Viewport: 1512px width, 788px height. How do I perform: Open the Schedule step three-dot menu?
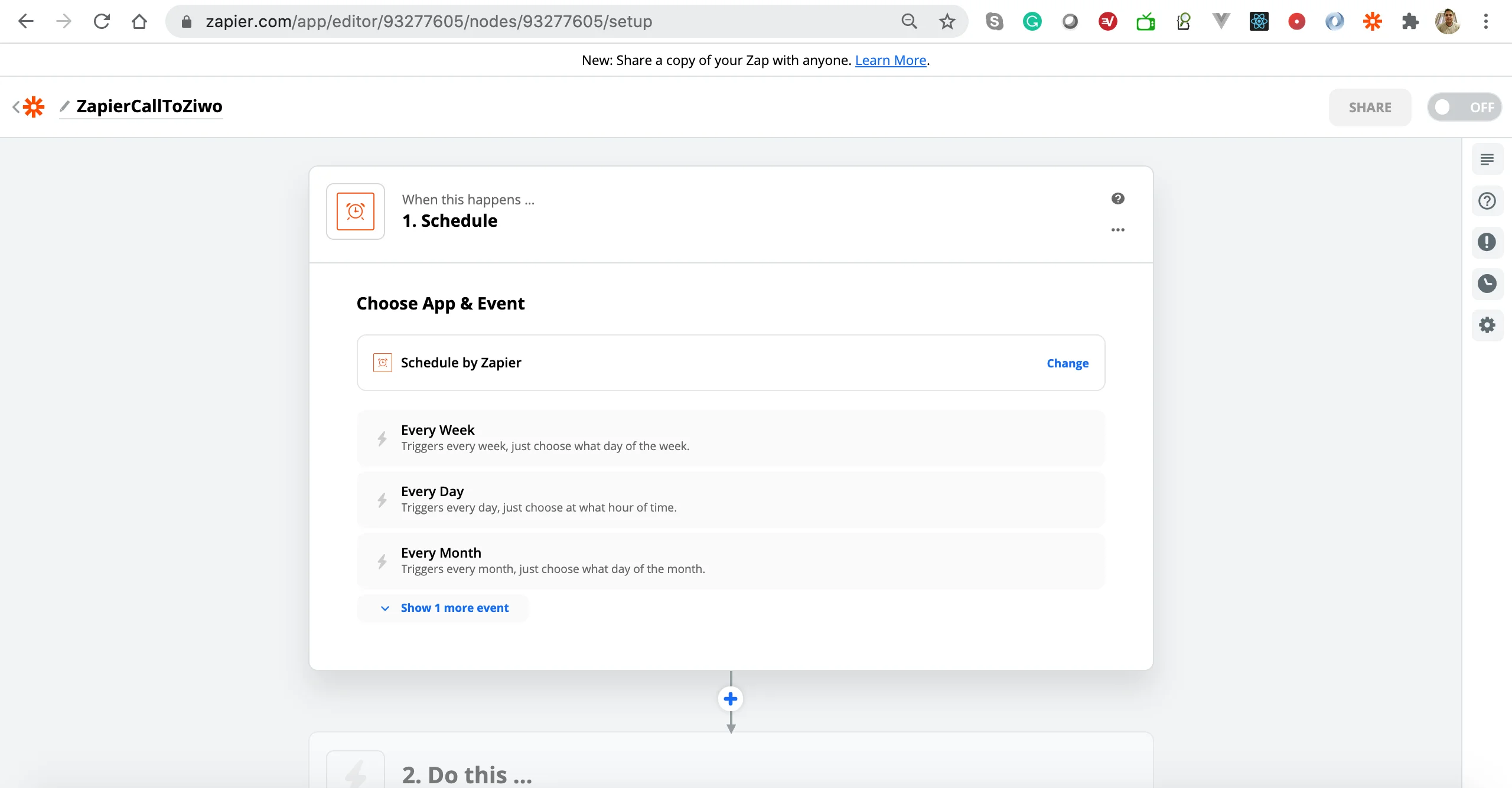(1117, 230)
